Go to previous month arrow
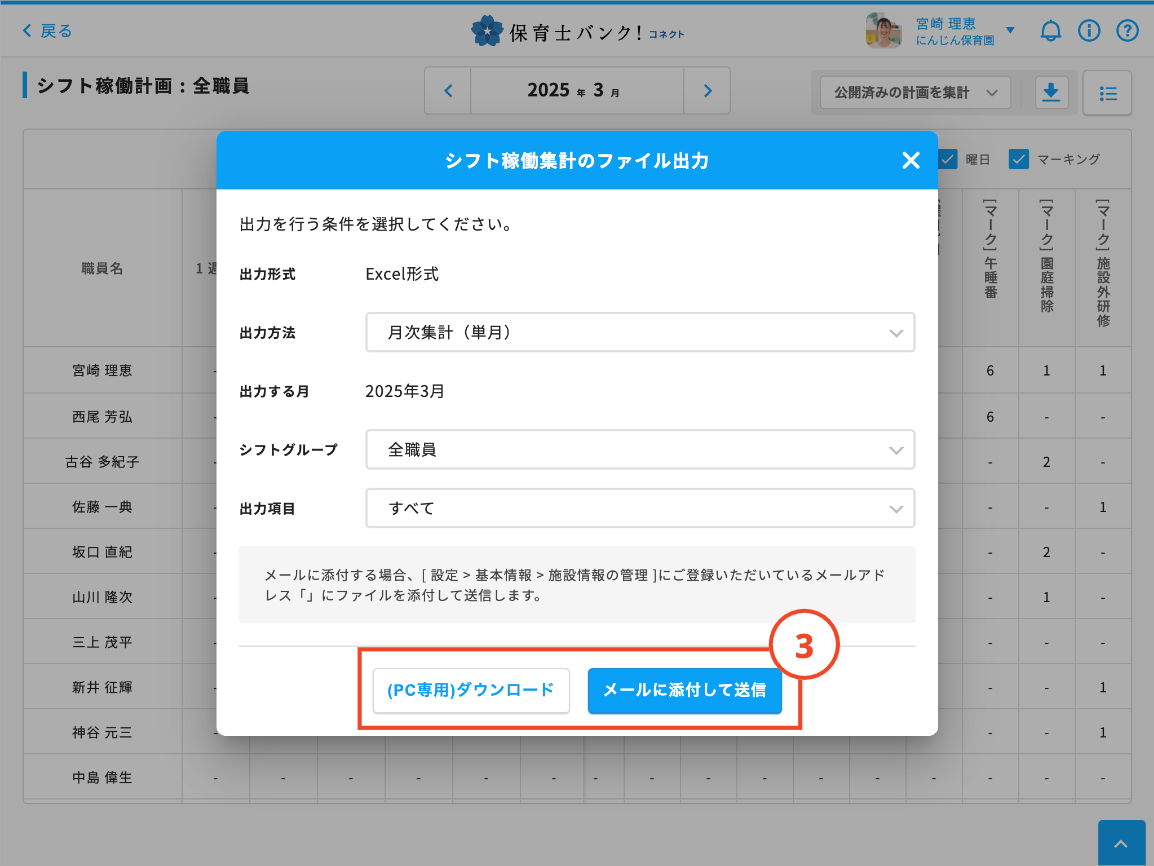The height and width of the screenshot is (866, 1154). click(448, 91)
